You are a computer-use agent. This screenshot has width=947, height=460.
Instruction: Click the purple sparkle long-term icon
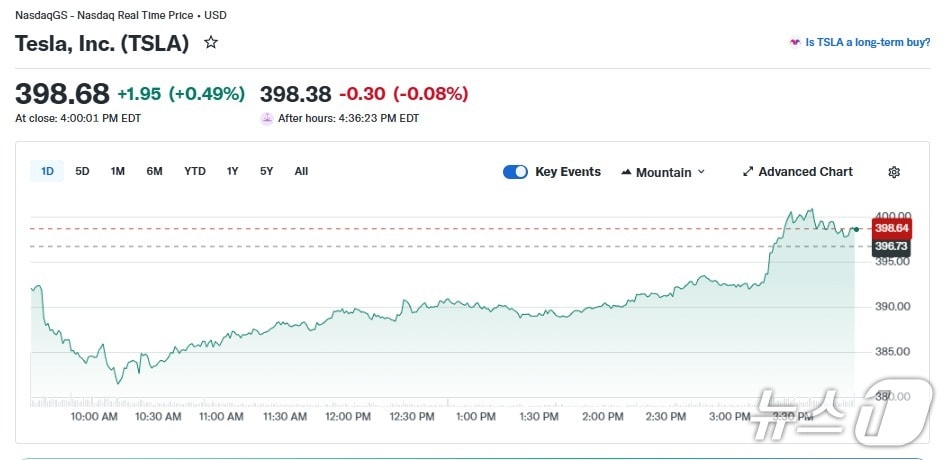click(x=795, y=43)
